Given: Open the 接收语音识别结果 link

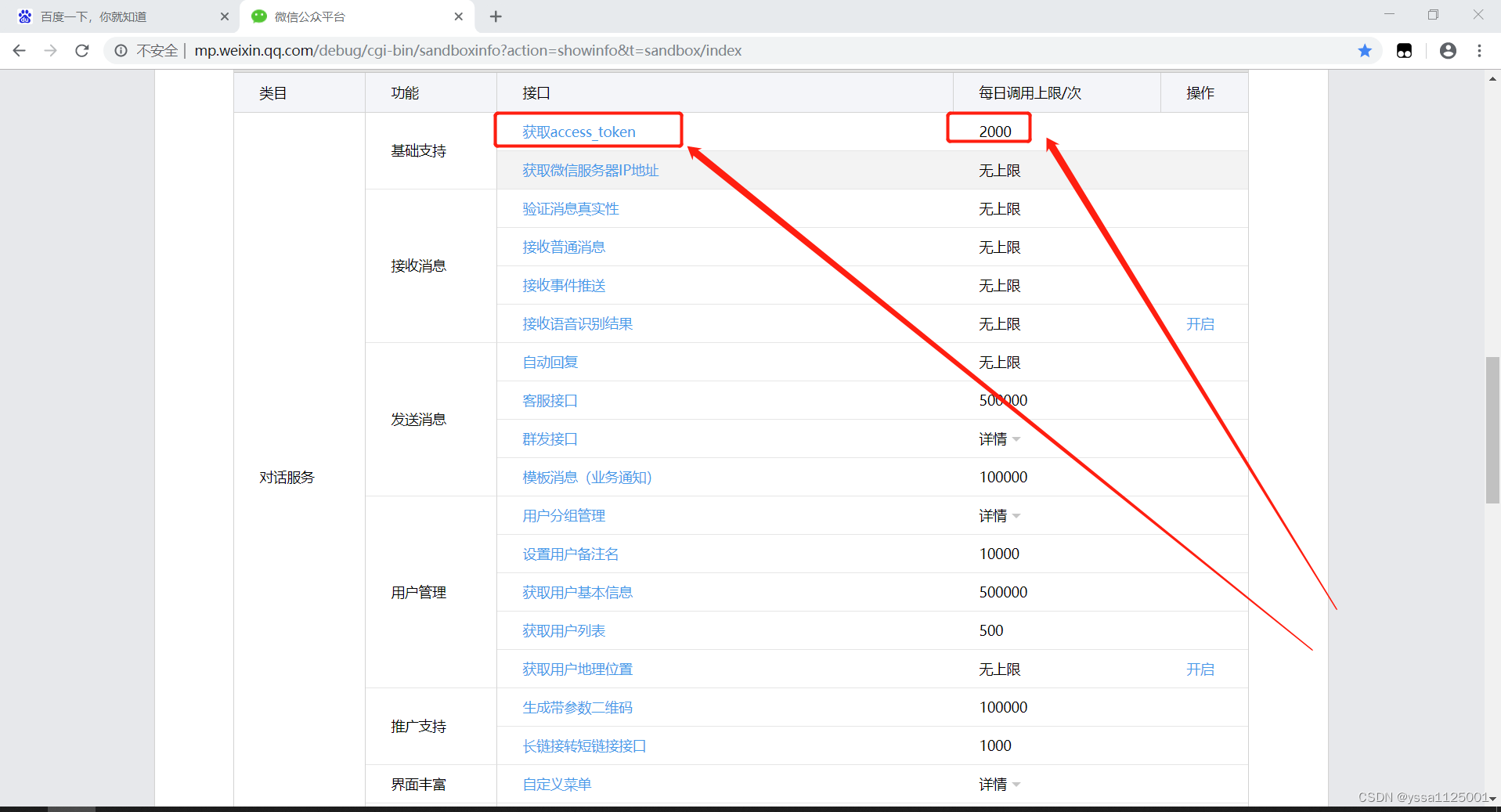Looking at the screenshot, I should pyautogui.click(x=577, y=324).
